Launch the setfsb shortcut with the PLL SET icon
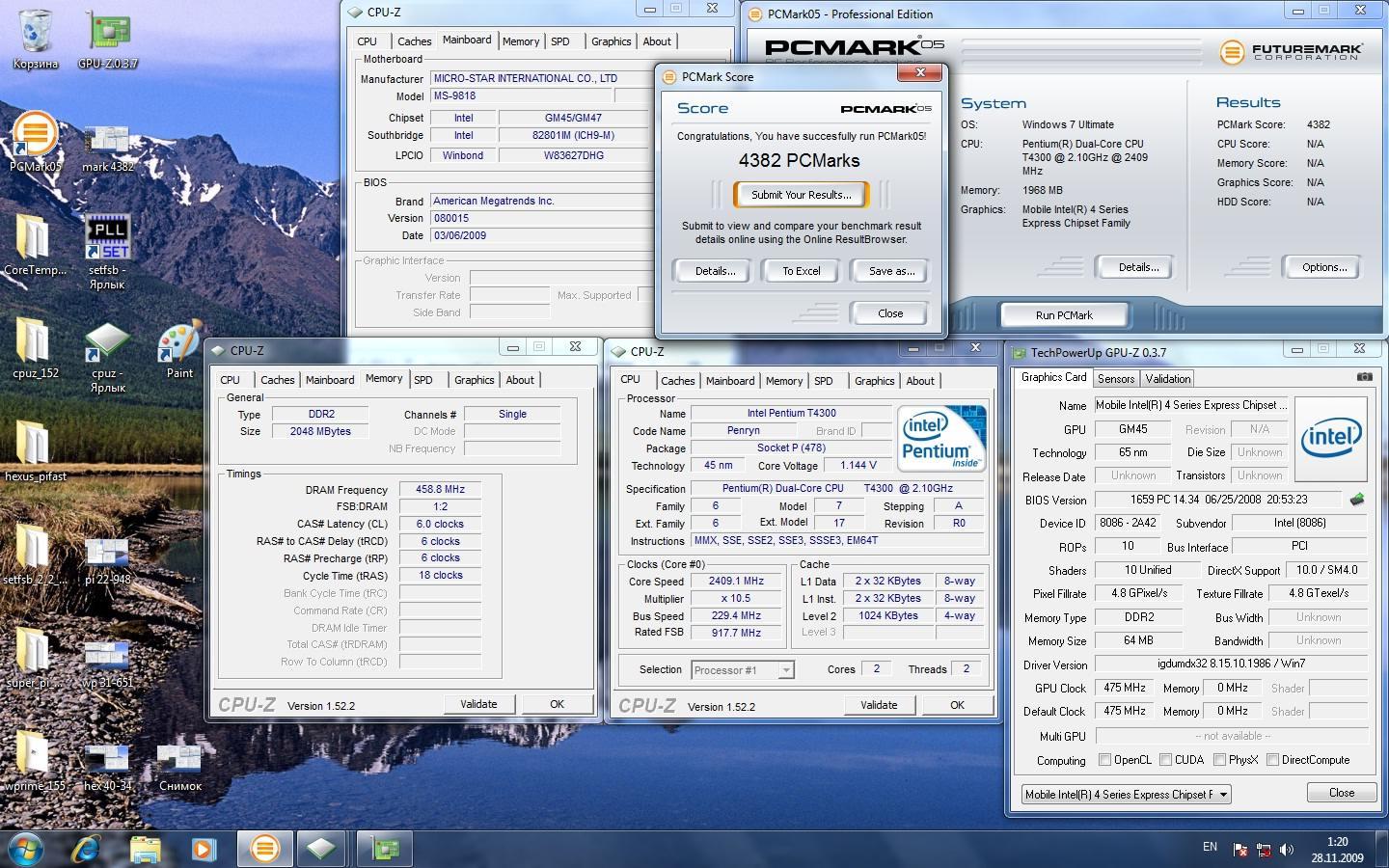 tap(108, 251)
